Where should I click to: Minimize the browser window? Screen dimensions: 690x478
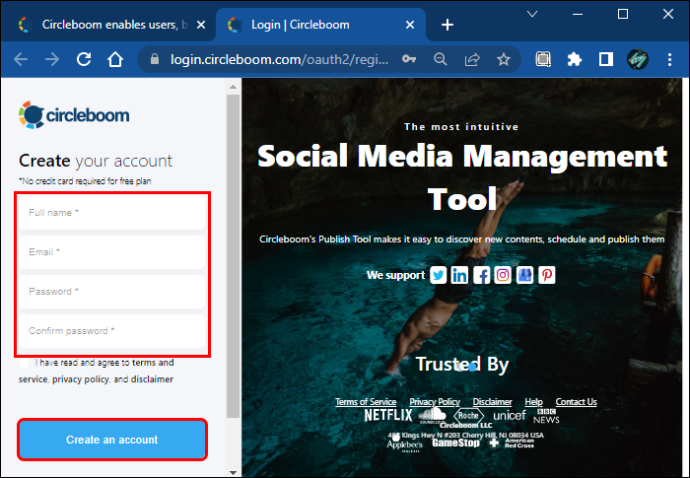point(577,14)
